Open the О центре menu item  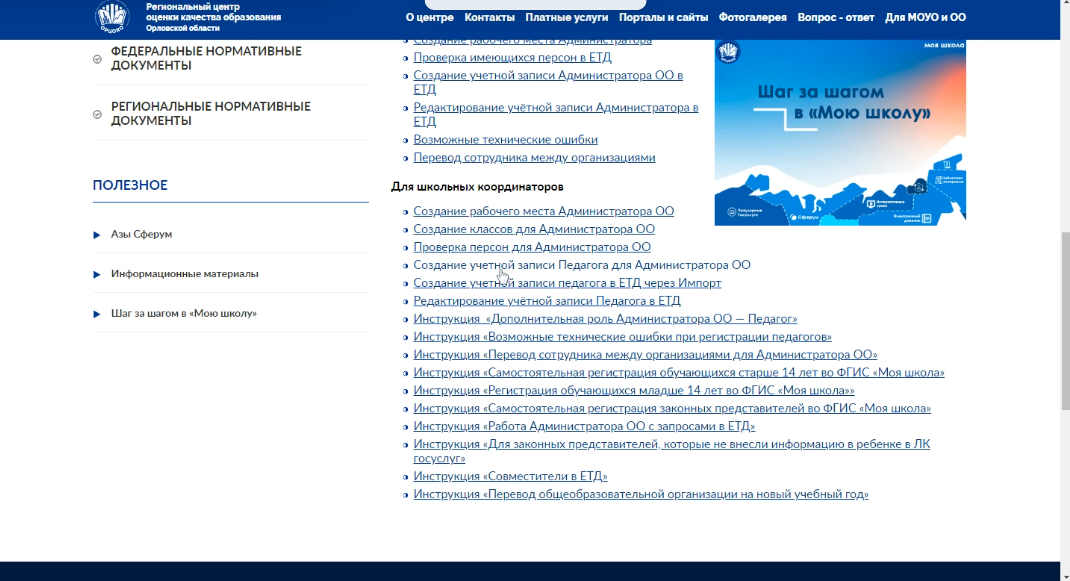pyautogui.click(x=429, y=18)
